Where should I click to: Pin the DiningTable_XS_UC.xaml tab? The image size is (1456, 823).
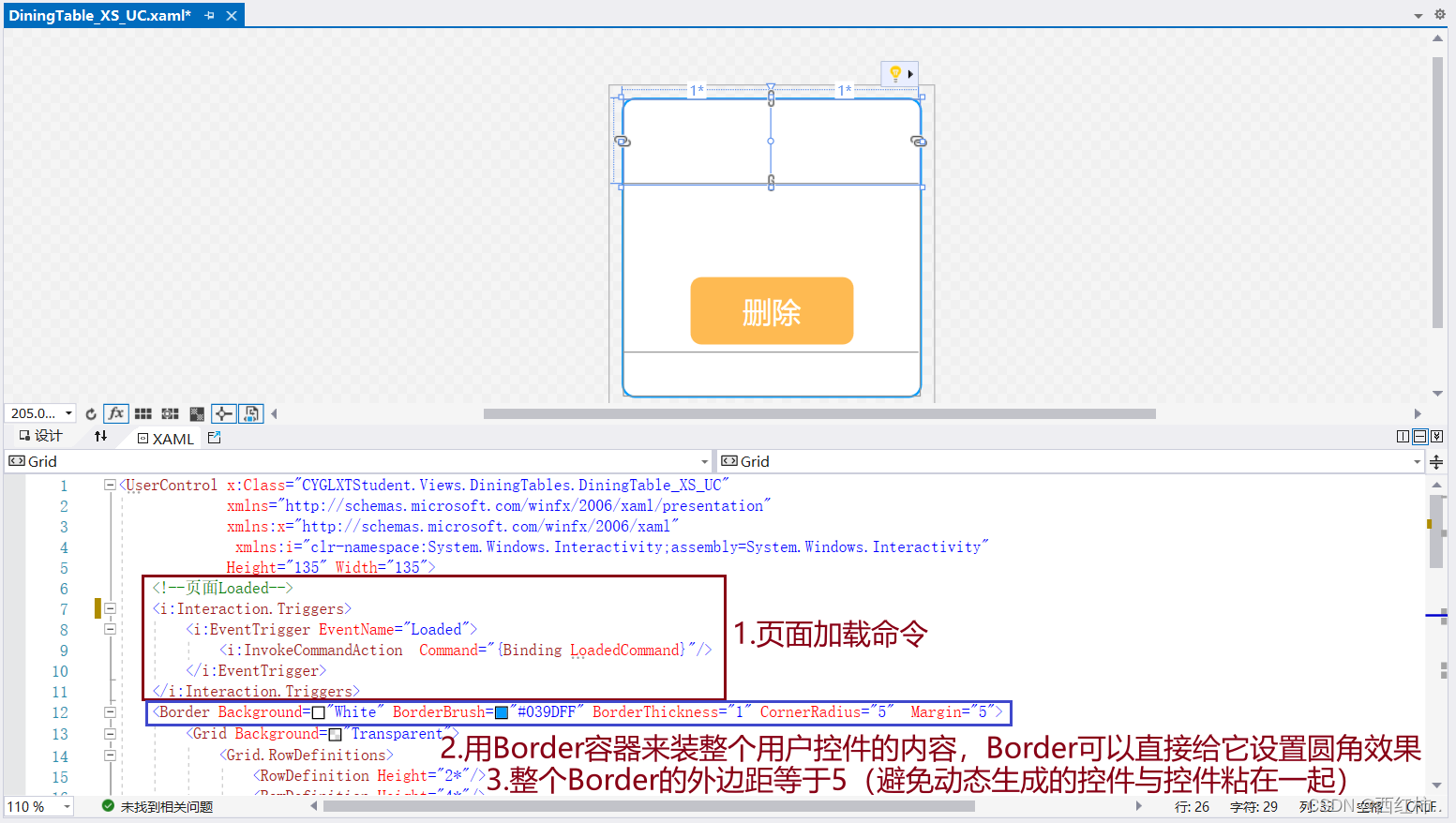point(209,16)
